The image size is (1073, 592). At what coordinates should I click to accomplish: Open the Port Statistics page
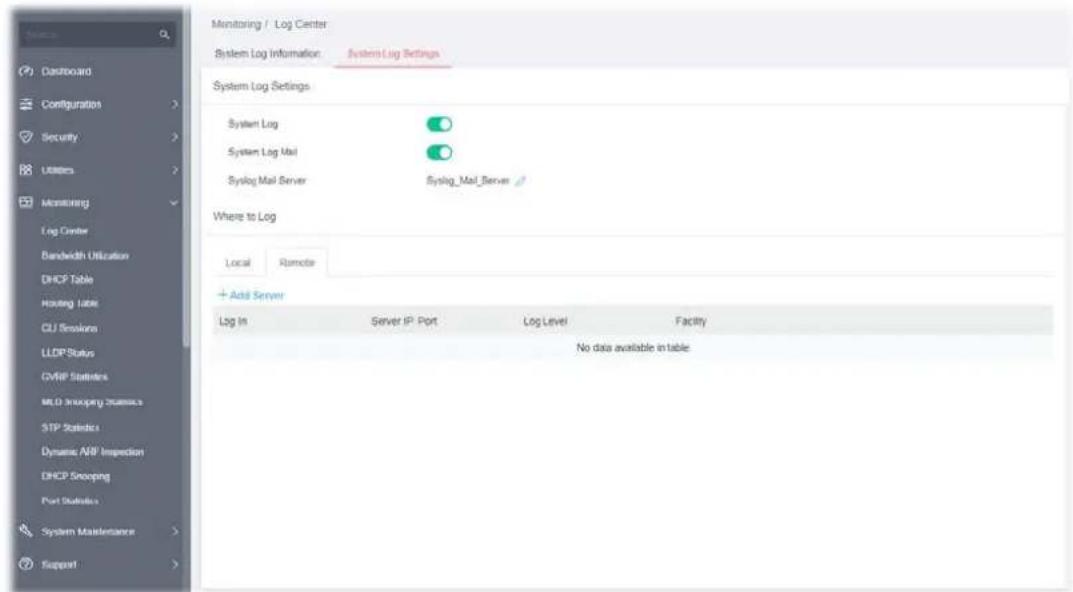(70, 501)
